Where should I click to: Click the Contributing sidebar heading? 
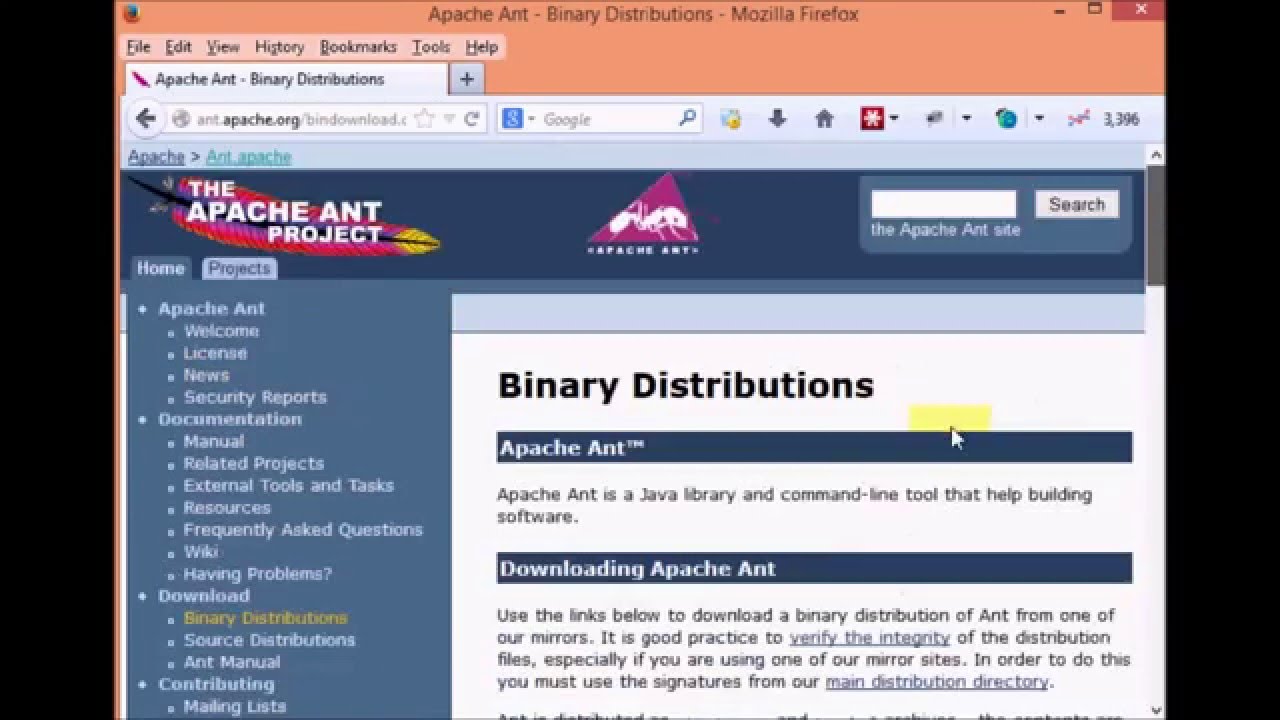tap(216, 684)
